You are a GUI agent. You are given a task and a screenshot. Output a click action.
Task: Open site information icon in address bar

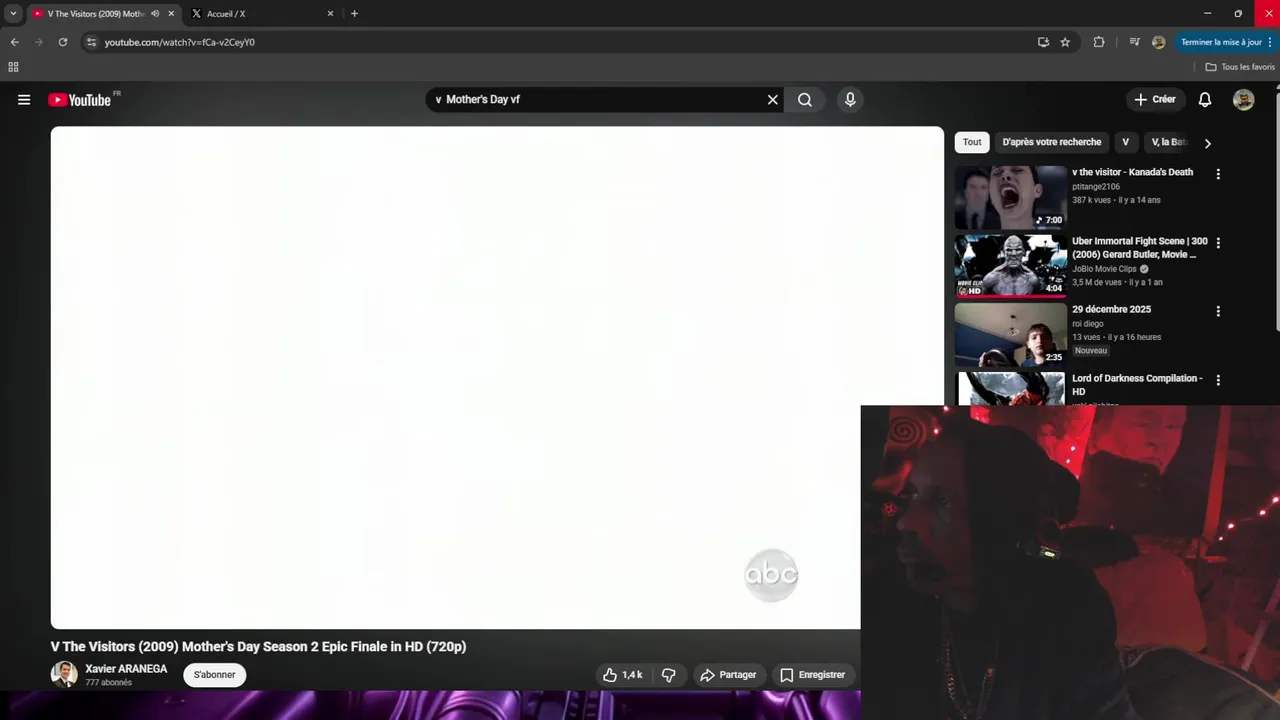tap(91, 42)
